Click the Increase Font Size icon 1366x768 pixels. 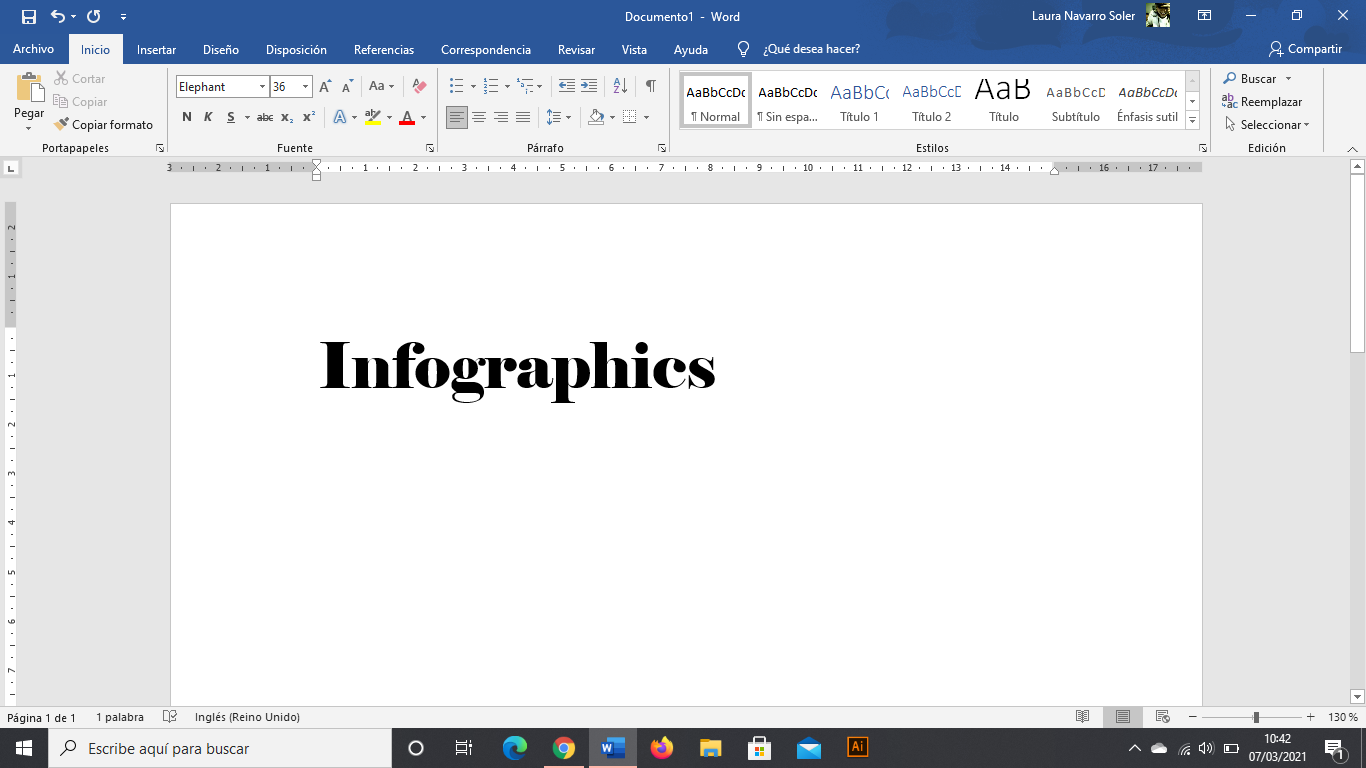coord(325,87)
